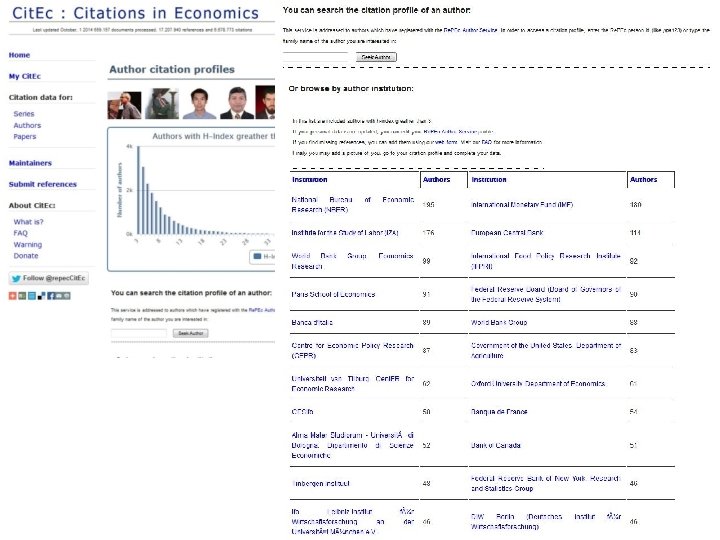The width and height of the screenshot is (720, 540).
Task: Click the H-Index legend marker under the chart
Action: 257,256
